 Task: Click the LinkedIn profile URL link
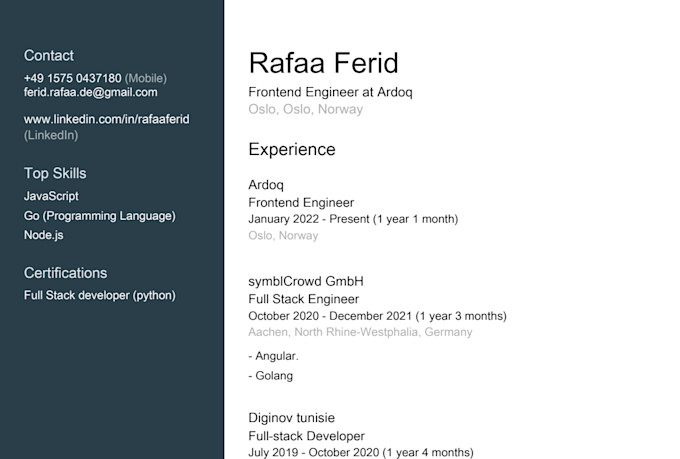(x=106, y=119)
